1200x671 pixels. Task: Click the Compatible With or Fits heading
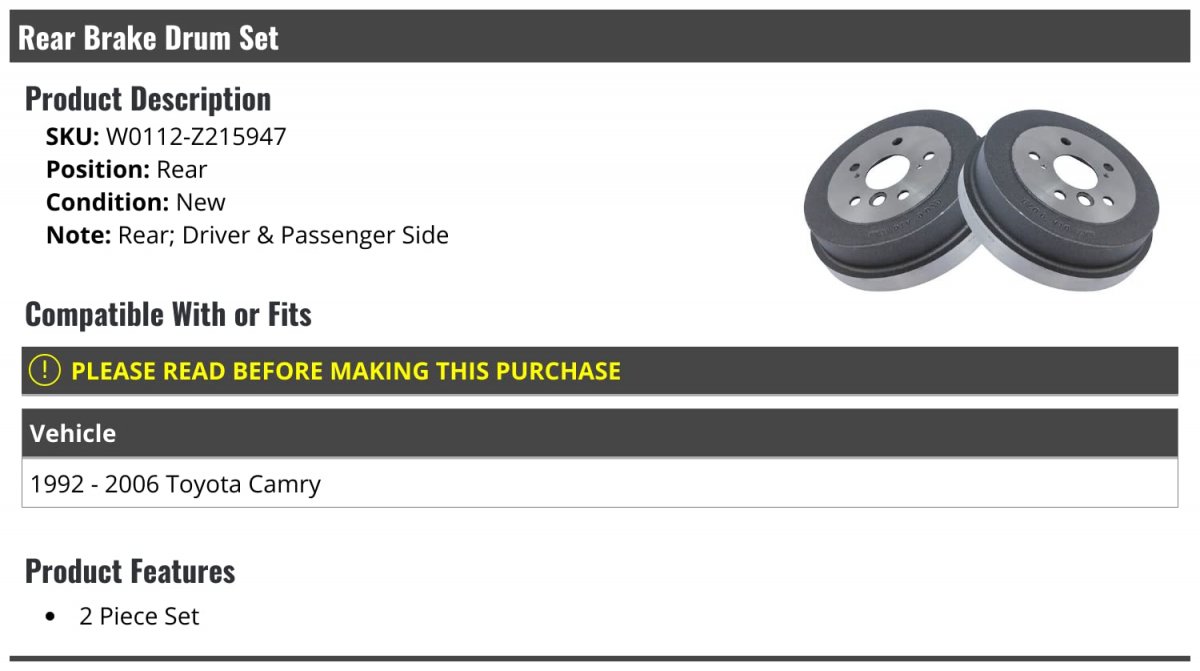pos(168,314)
